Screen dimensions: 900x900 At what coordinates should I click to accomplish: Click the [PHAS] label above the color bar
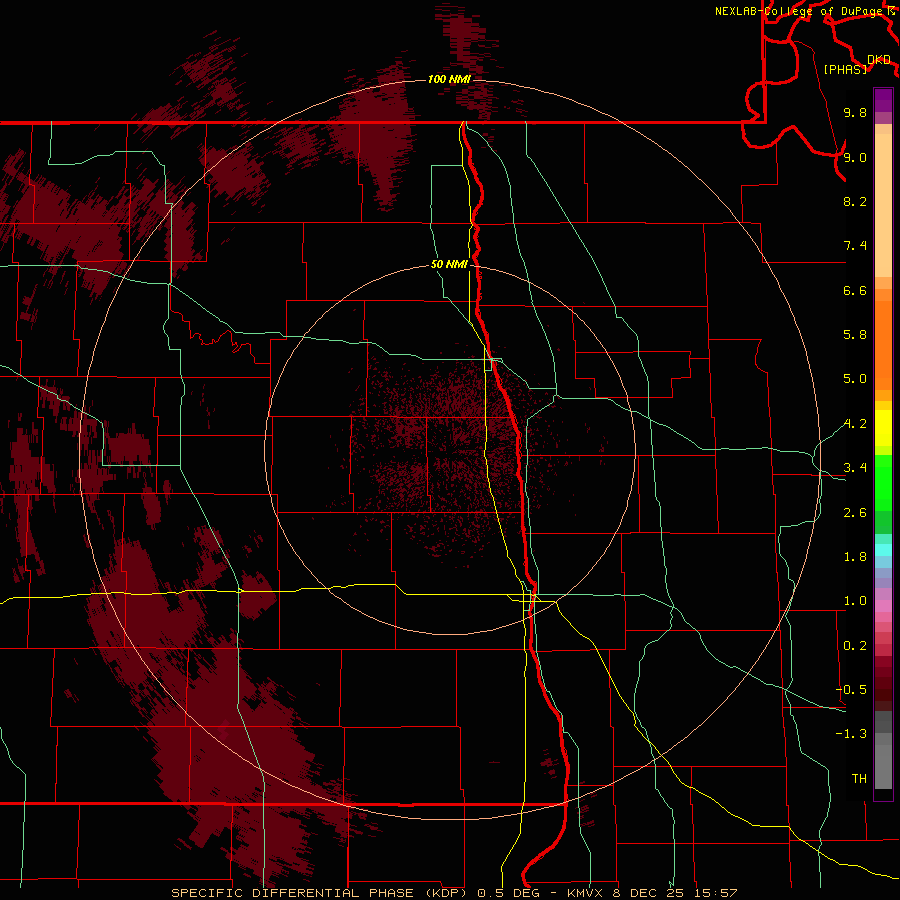pyautogui.click(x=845, y=69)
